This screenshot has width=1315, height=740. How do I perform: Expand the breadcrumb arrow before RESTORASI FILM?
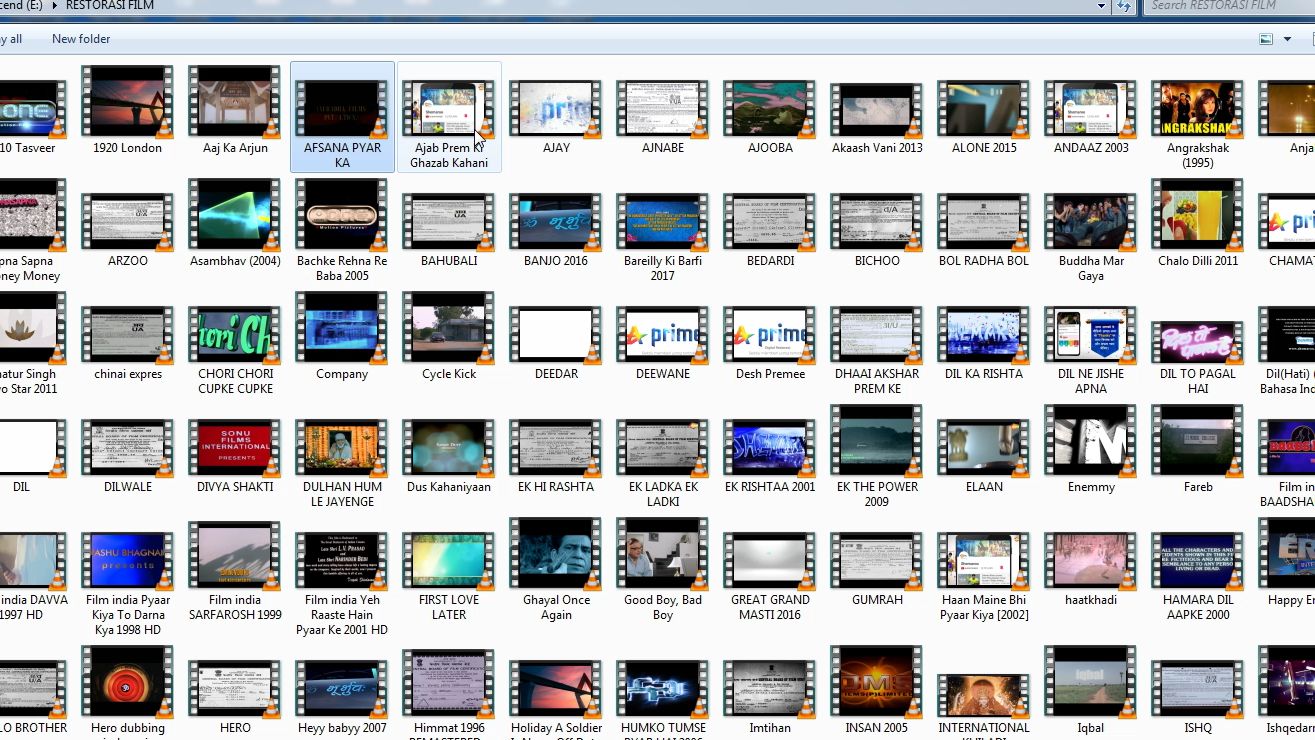point(54,5)
